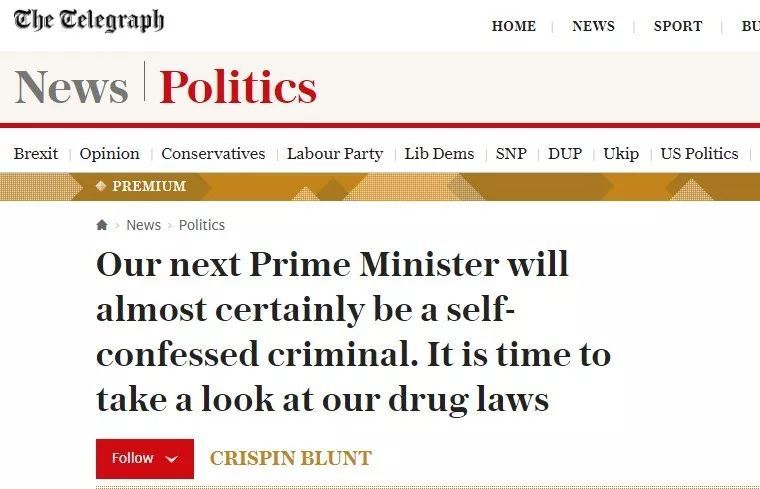760x489 pixels.
Task: Go to the SPORT section
Action: pos(678,26)
